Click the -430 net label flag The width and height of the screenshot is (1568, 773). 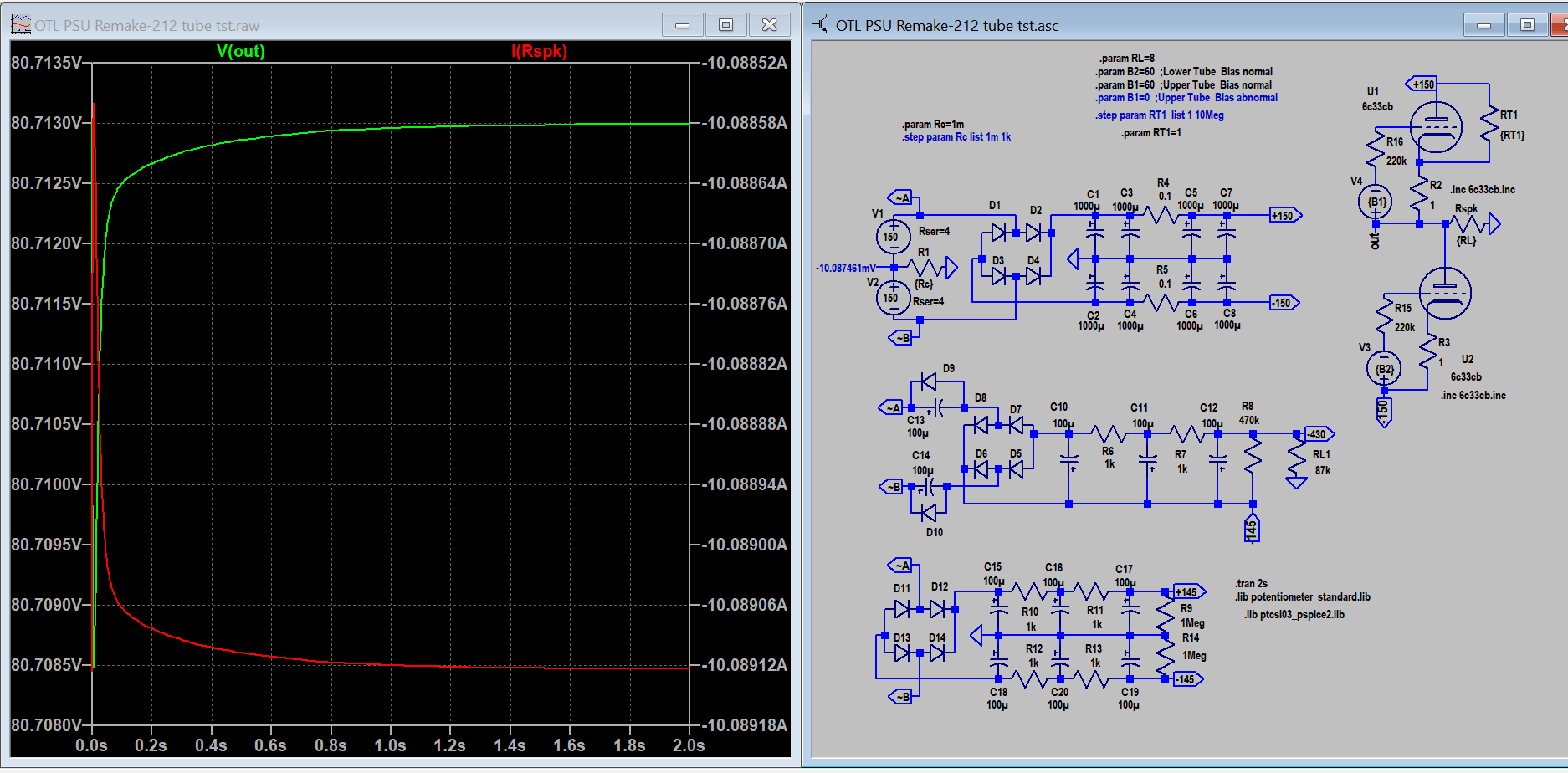[1319, 434]
